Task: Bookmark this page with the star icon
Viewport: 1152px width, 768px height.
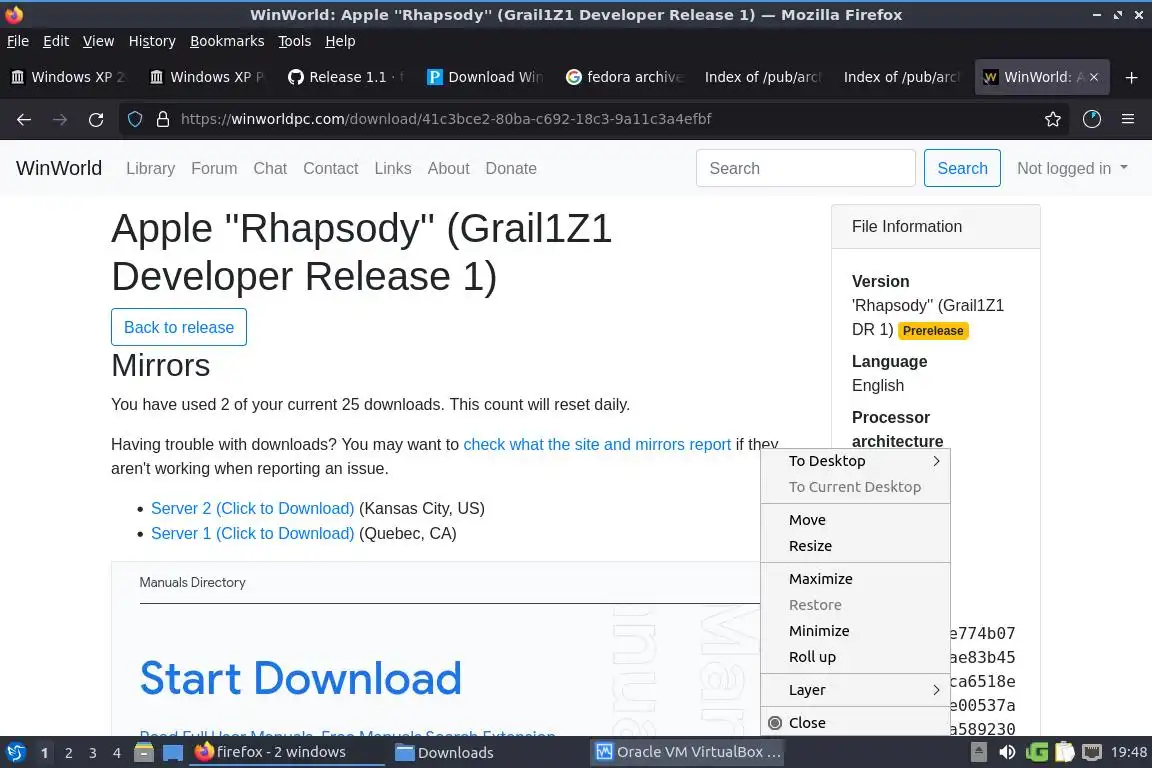Action: (1053, 119)
